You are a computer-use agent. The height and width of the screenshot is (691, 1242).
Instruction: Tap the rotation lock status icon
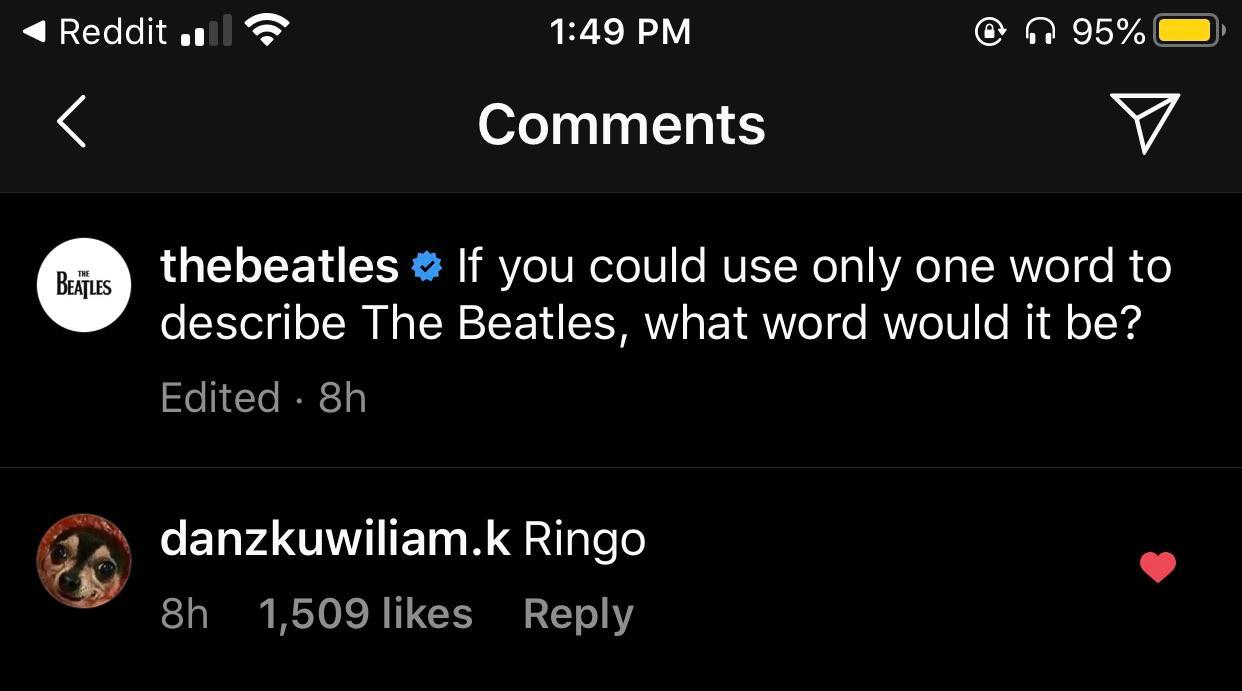point(989,32)
